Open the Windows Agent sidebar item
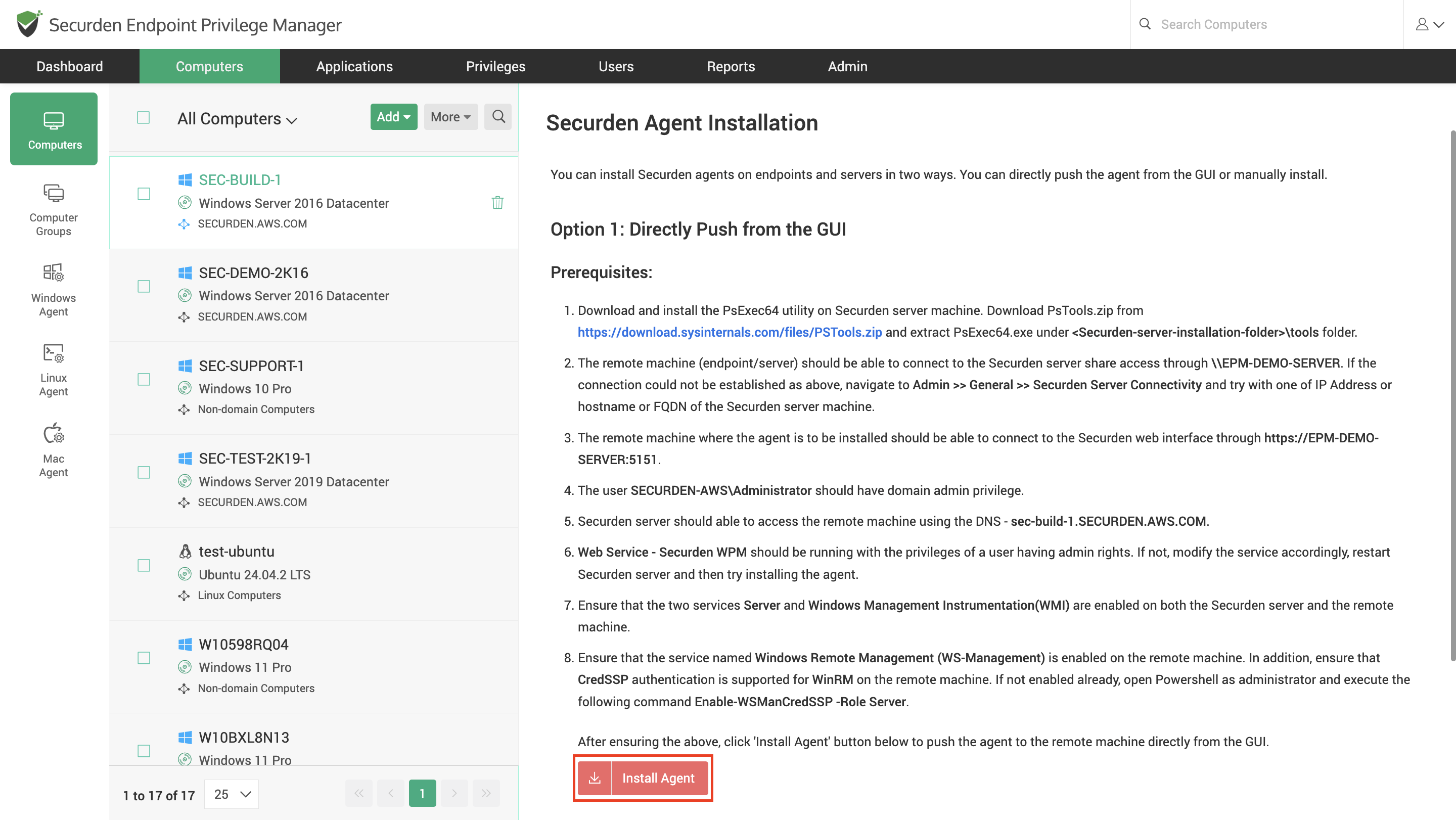Image resolution: width=1456 pixels, height=820 pixels. pos(54,290)
